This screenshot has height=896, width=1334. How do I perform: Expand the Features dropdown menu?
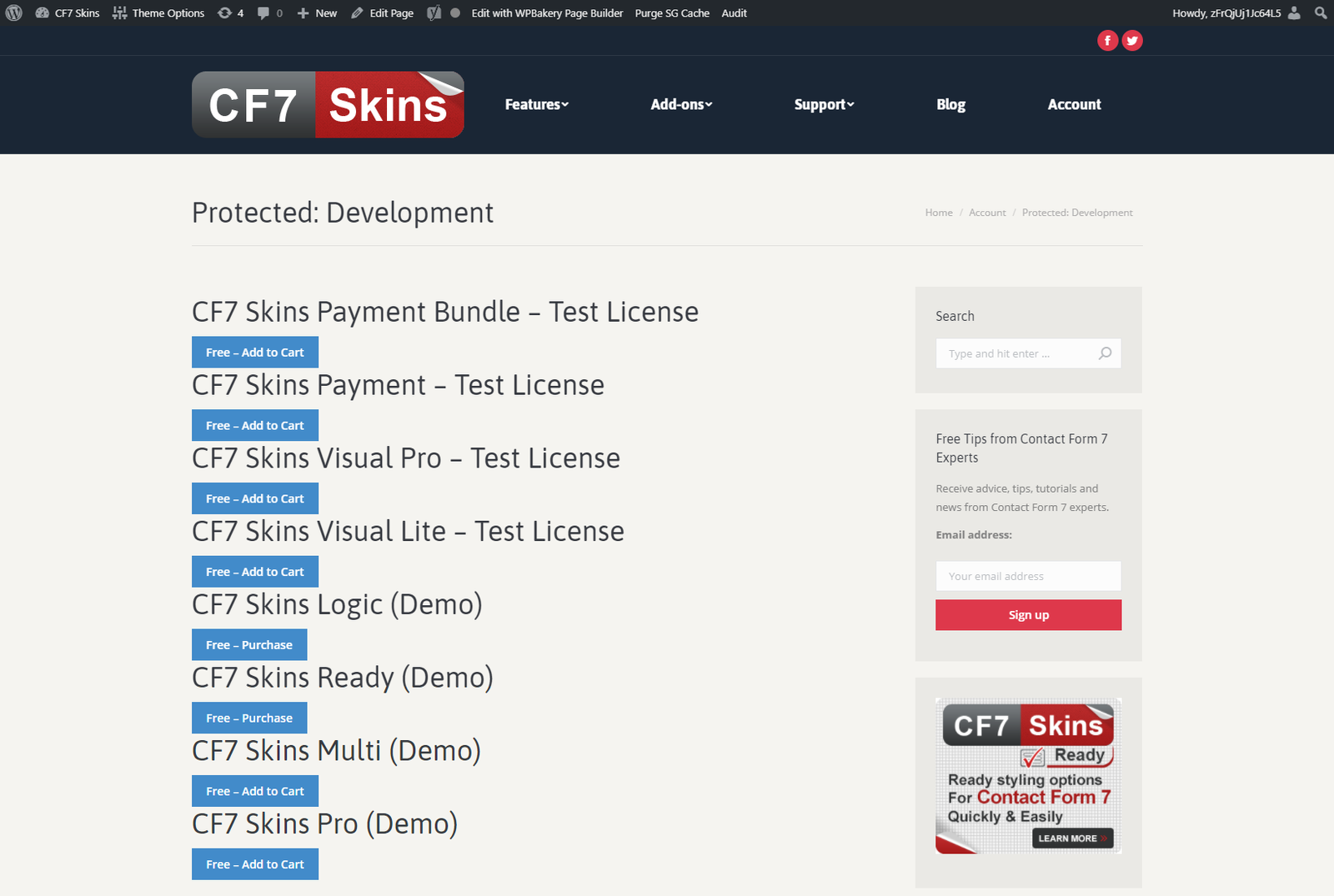click(x=536, y=105)
